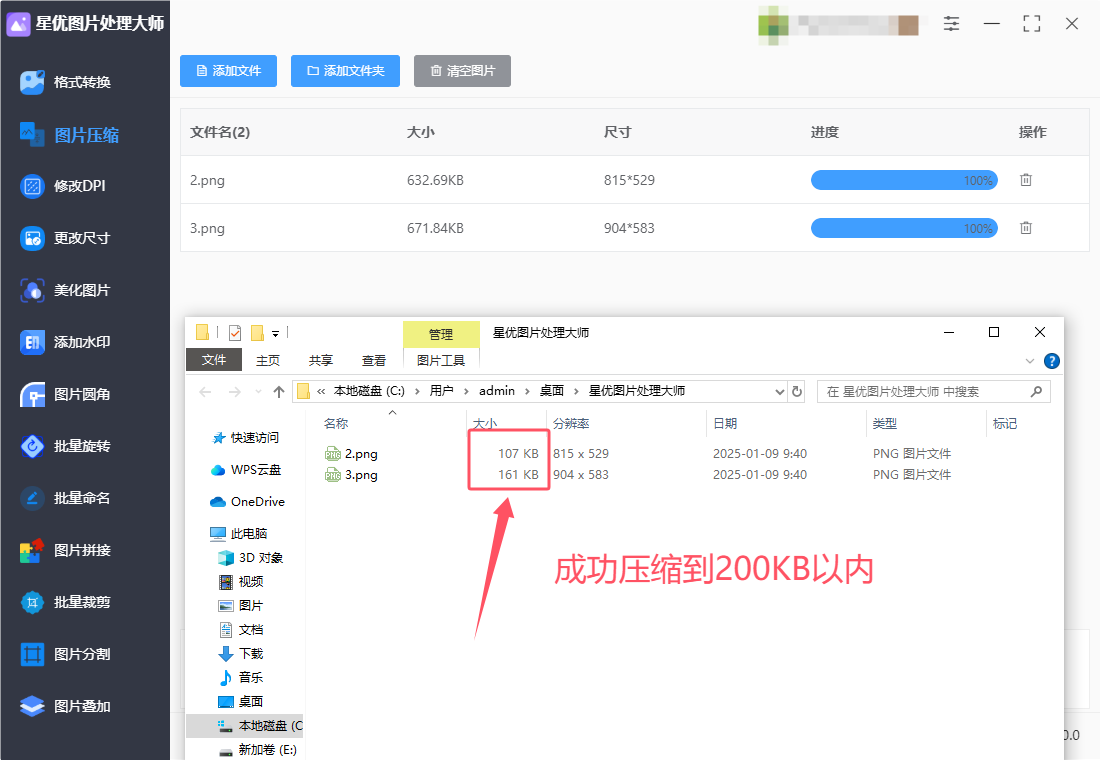Image resolution: width=1100 pixels, height=760 pixels.
Task: Open 更改尺寸 tool
Action: pyautogui.click(x=65, y=238)
